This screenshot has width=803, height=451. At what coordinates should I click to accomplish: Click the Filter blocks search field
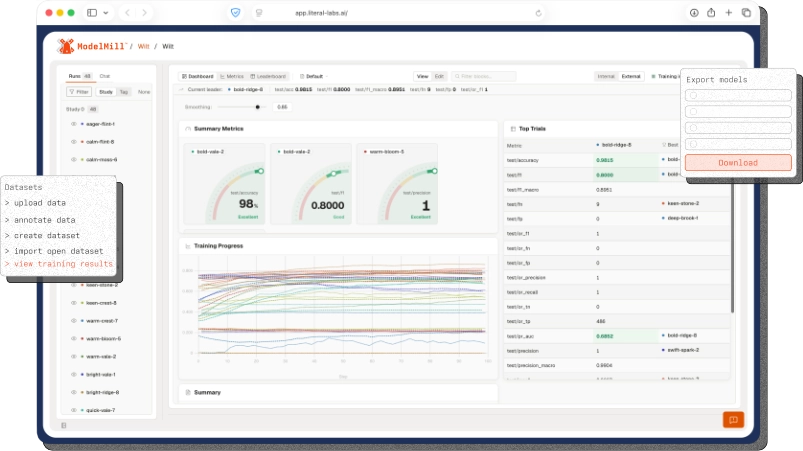pyautogui.click(x=483, y=76)
